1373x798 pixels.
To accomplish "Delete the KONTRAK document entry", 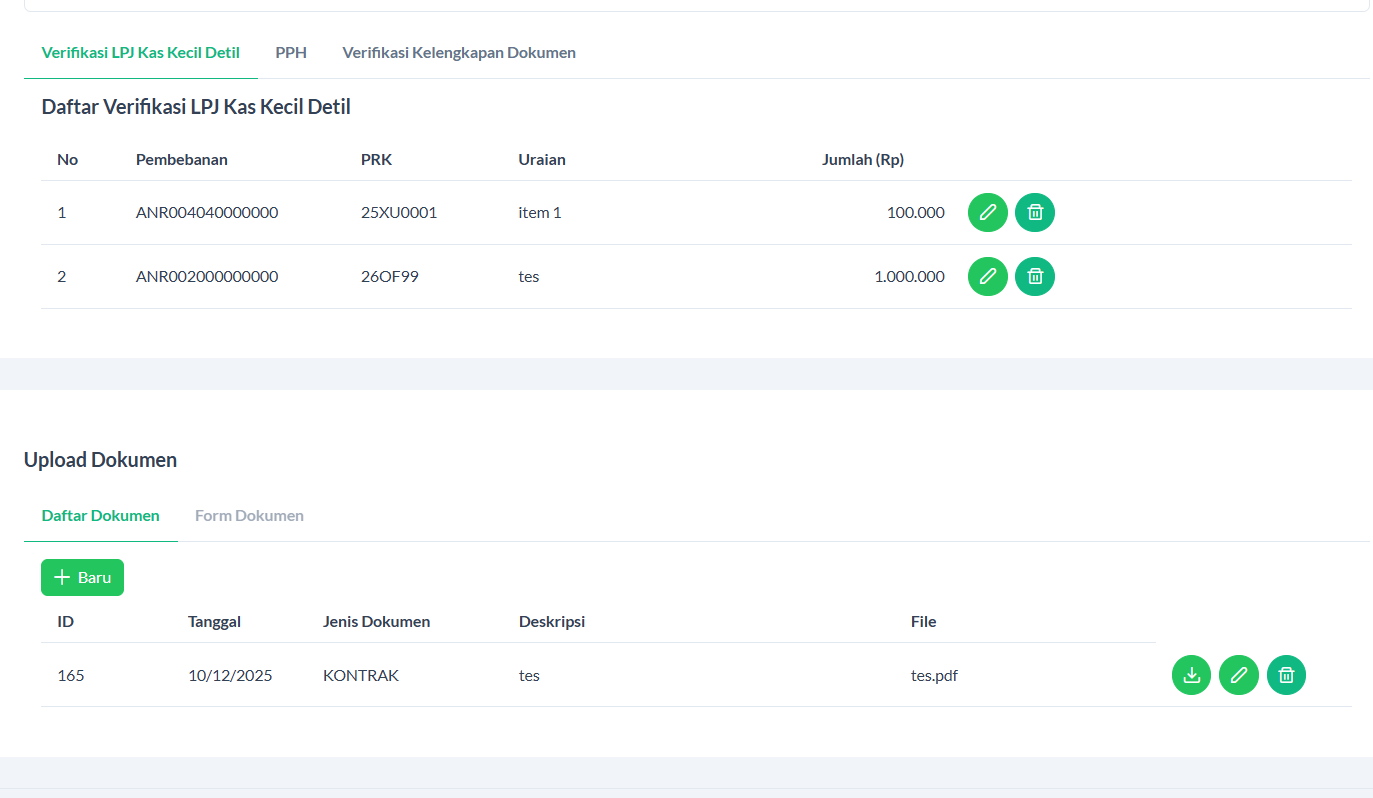I will (1286, 675).
